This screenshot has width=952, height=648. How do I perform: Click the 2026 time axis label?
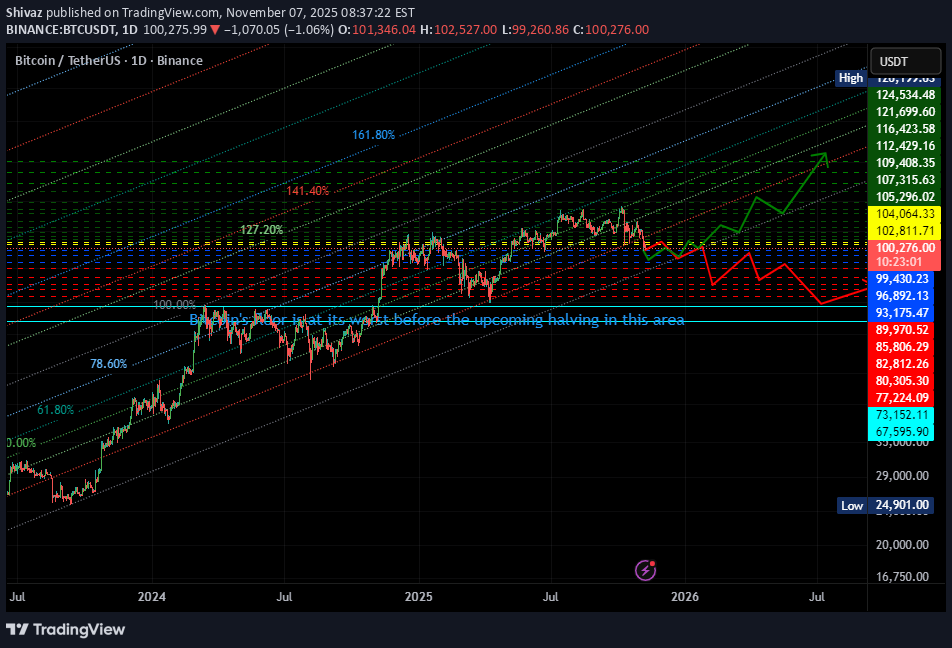(x=685, y=596)
